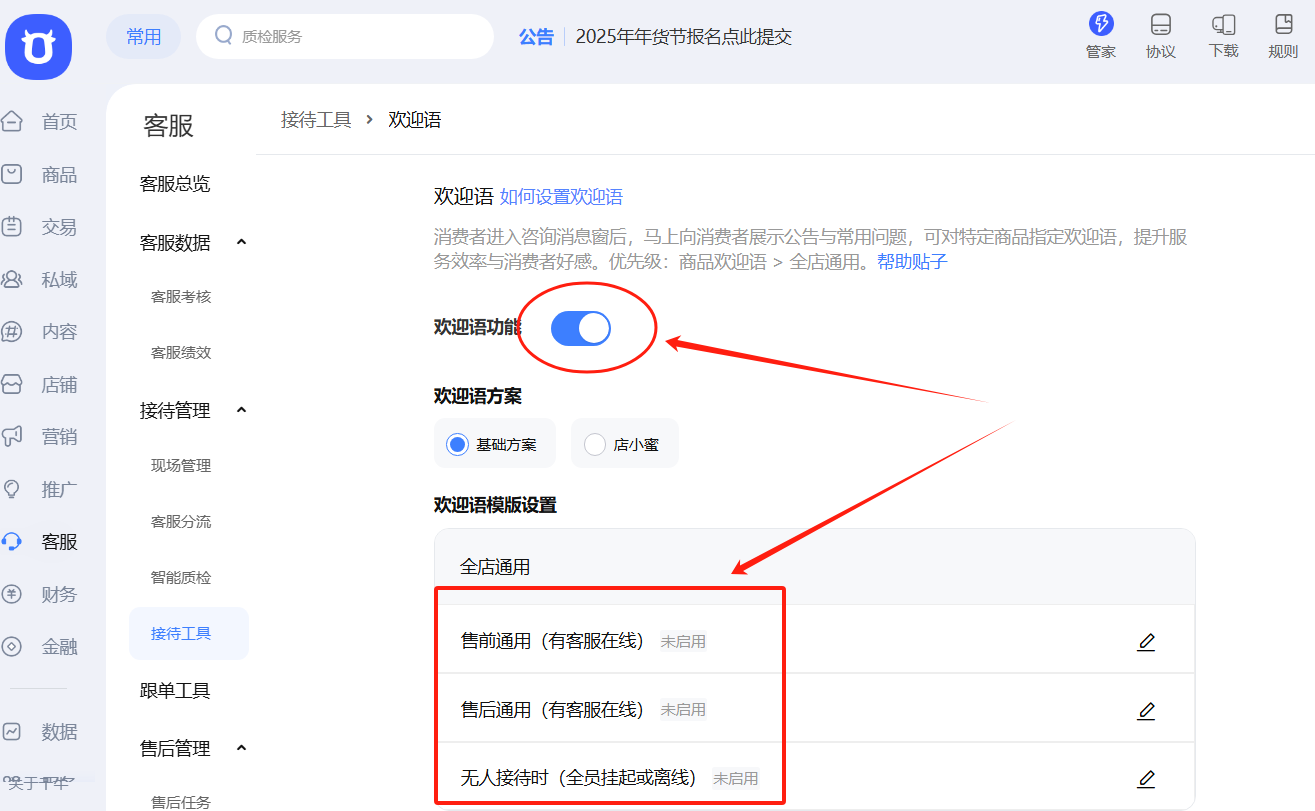Click the 金融 diamond icon in sidebar
This screenshot has width=1315, height=811.
(x=12, y=646)
